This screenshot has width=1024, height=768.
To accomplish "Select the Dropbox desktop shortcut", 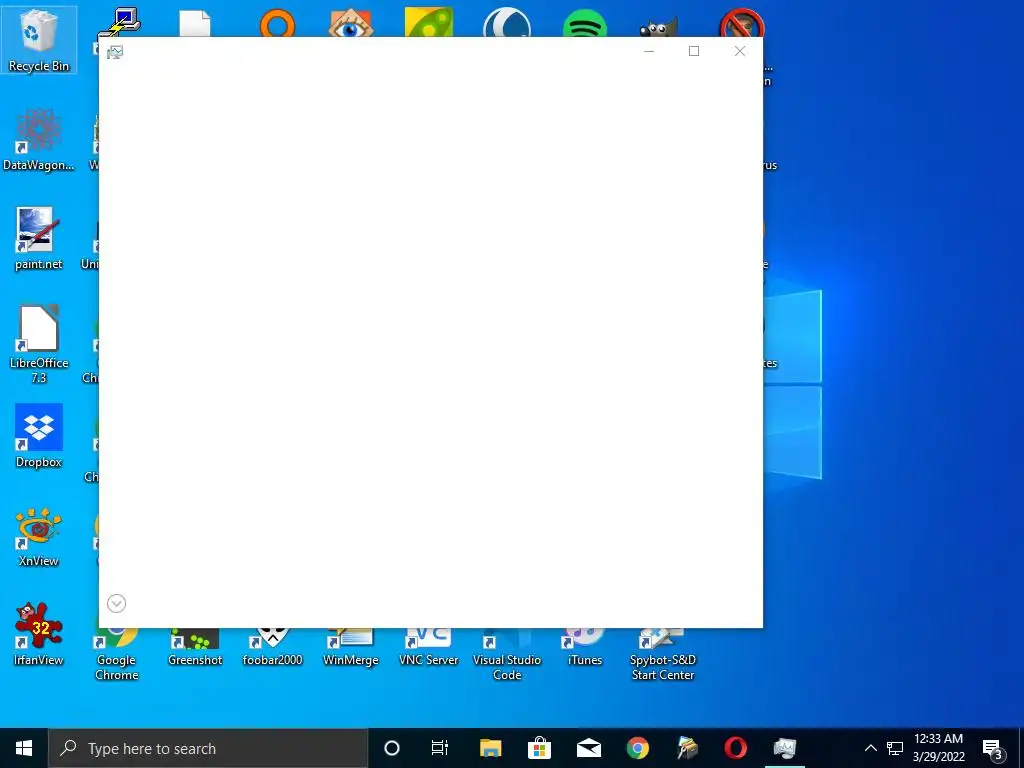I will click(x=39, y=436).
